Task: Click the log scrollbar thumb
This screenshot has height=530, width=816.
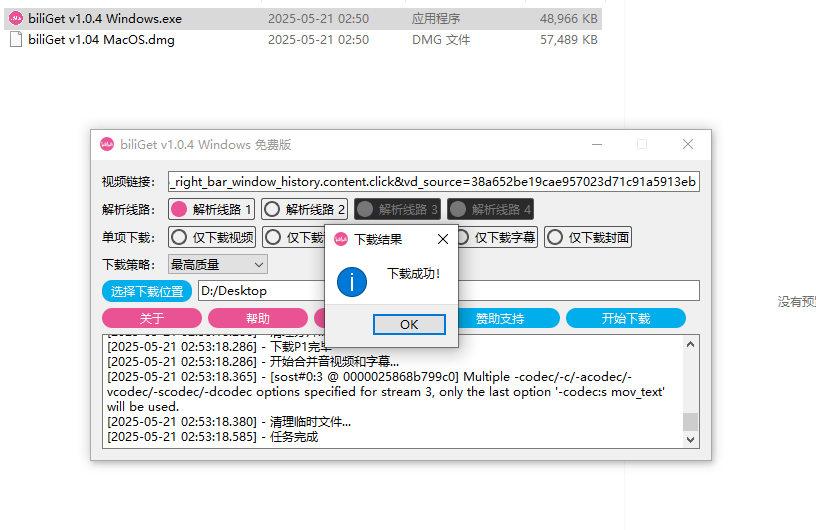Action: tap(691, 422)
